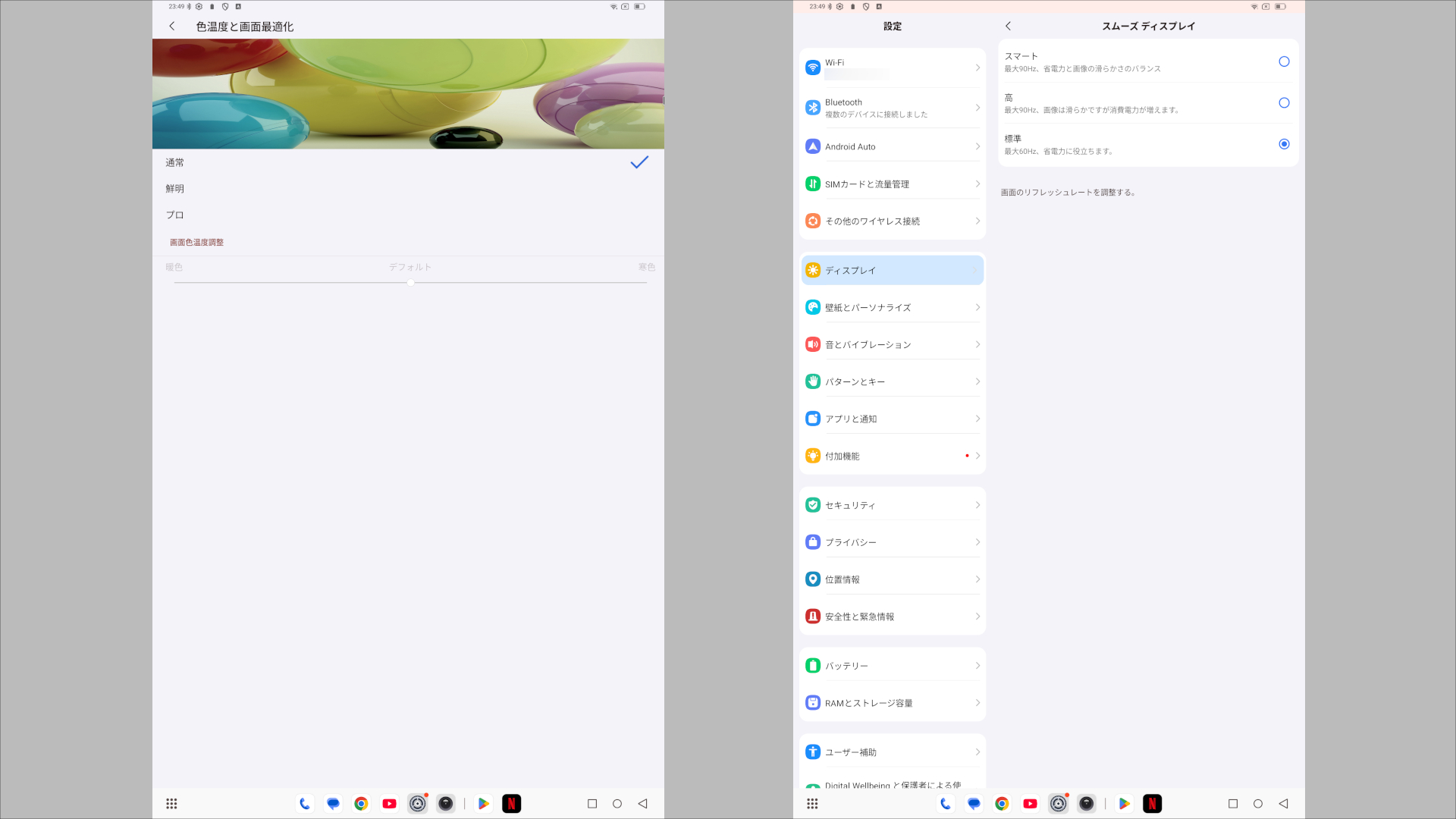Select the スマート refresh rate option
The width and height of the screenshot is (1456, 819).
1283,61
